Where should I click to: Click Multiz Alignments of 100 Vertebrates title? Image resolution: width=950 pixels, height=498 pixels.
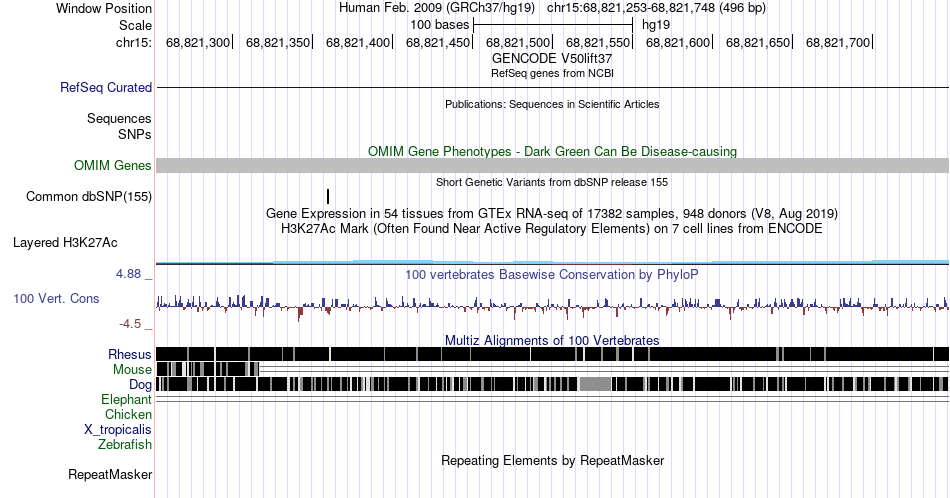coord(552,340)
